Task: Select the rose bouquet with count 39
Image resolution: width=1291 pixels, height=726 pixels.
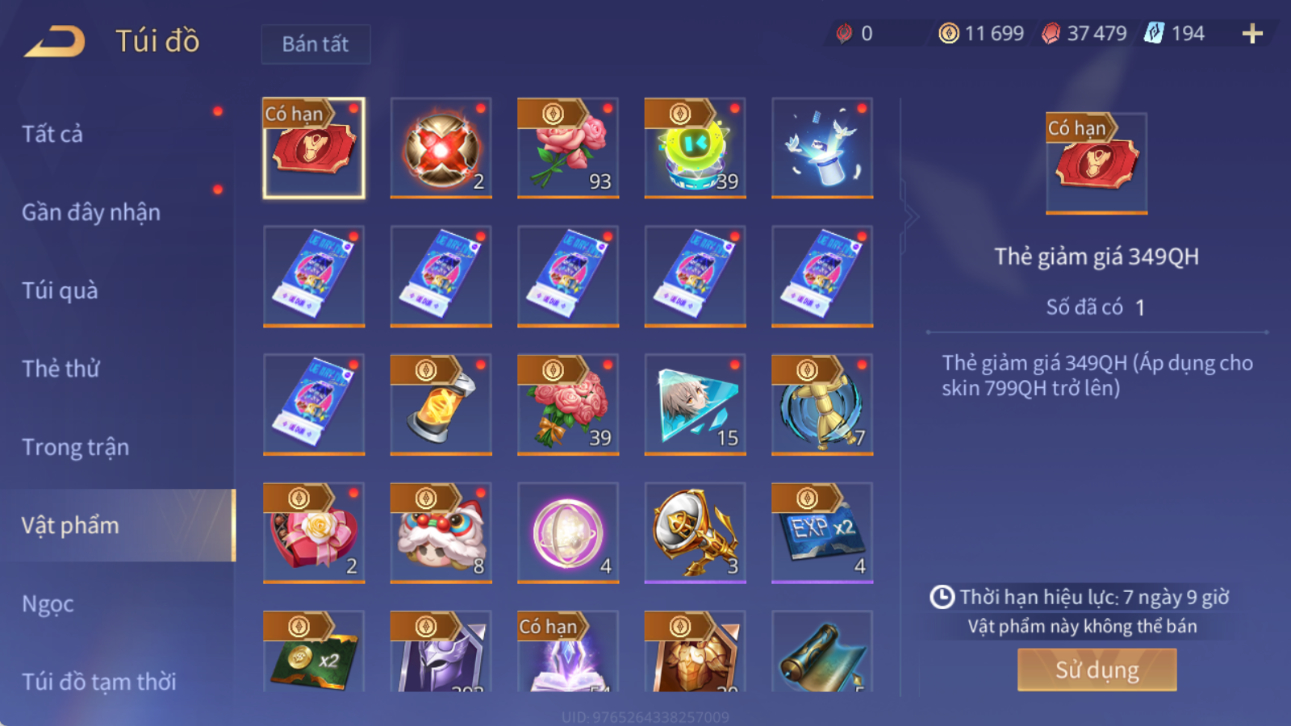Action: click(x=568, y=405)
